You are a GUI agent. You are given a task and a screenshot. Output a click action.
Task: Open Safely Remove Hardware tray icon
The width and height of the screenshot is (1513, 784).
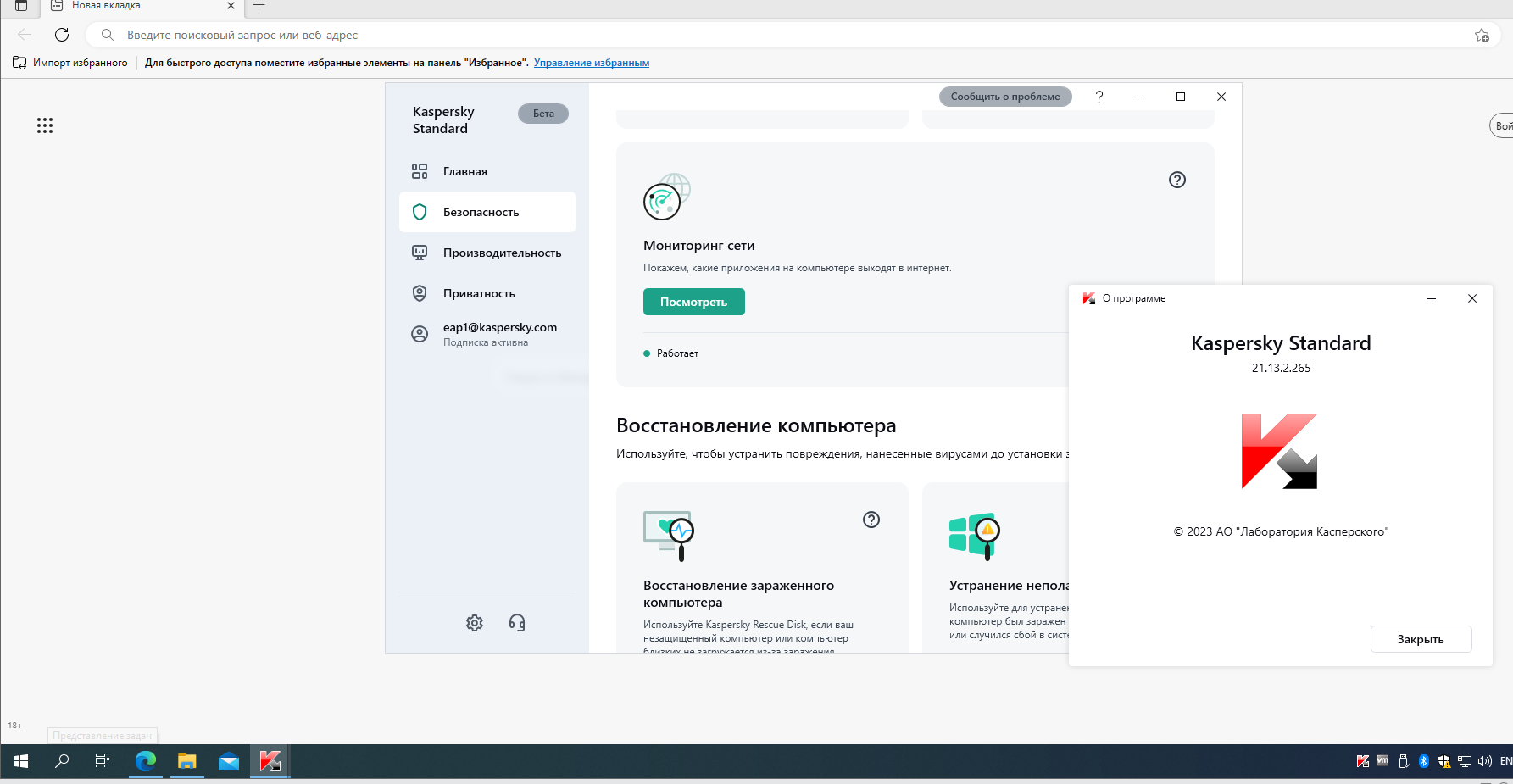click(x=1404, y=761)
